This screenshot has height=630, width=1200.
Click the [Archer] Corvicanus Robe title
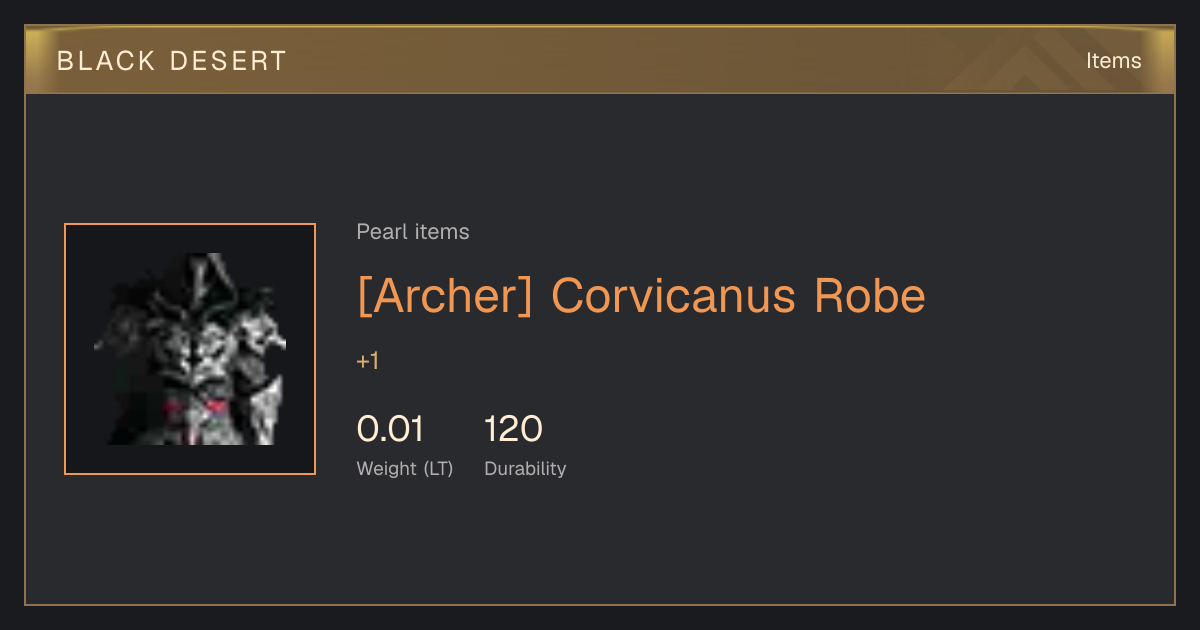pos(641,295)
